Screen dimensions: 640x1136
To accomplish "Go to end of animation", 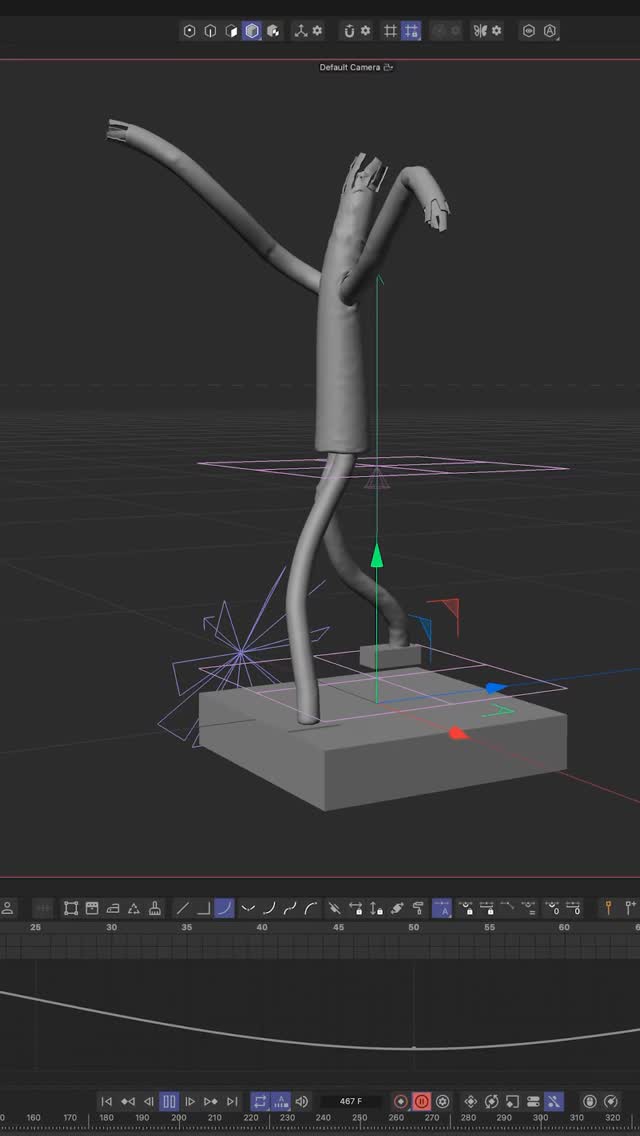I will (x=232, y=1101).
